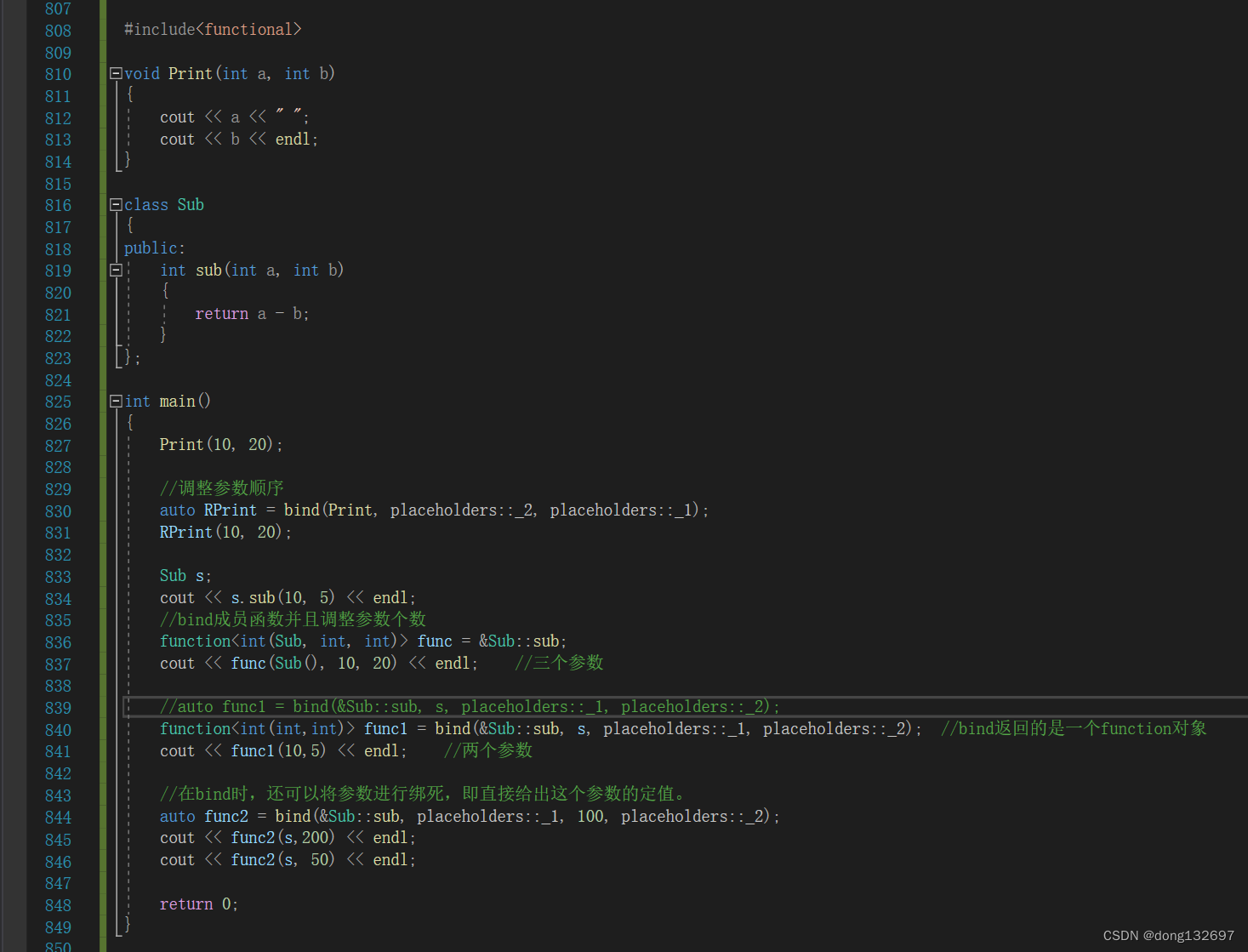The image size is (1248, 952).
Task: Click line number 830 in the gutter
Action: point(58,511)
